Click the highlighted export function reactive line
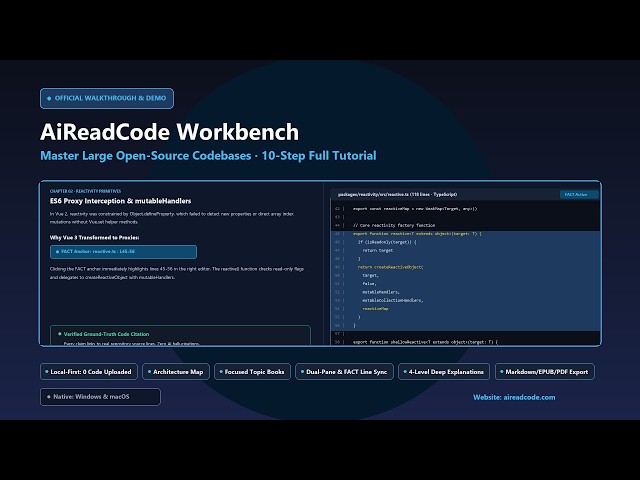 click(417, 234)
